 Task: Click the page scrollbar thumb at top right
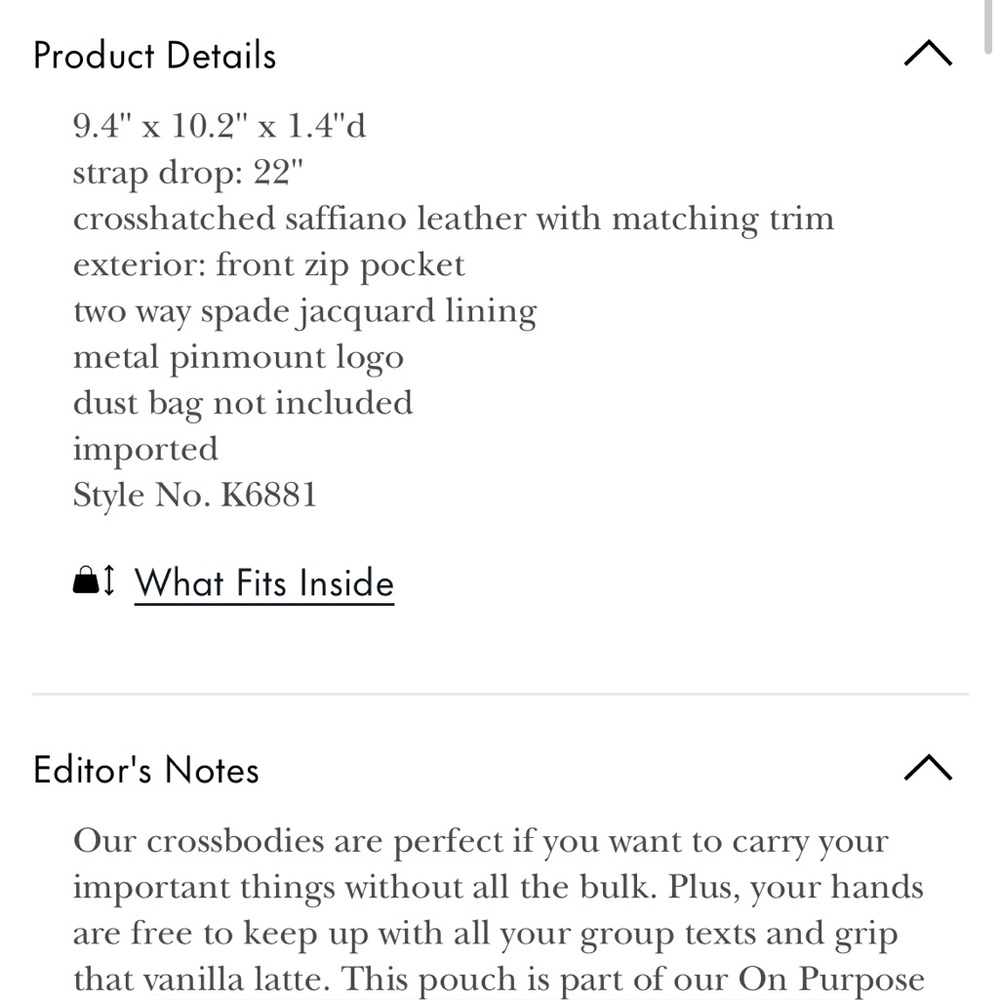tap(989, 26)
